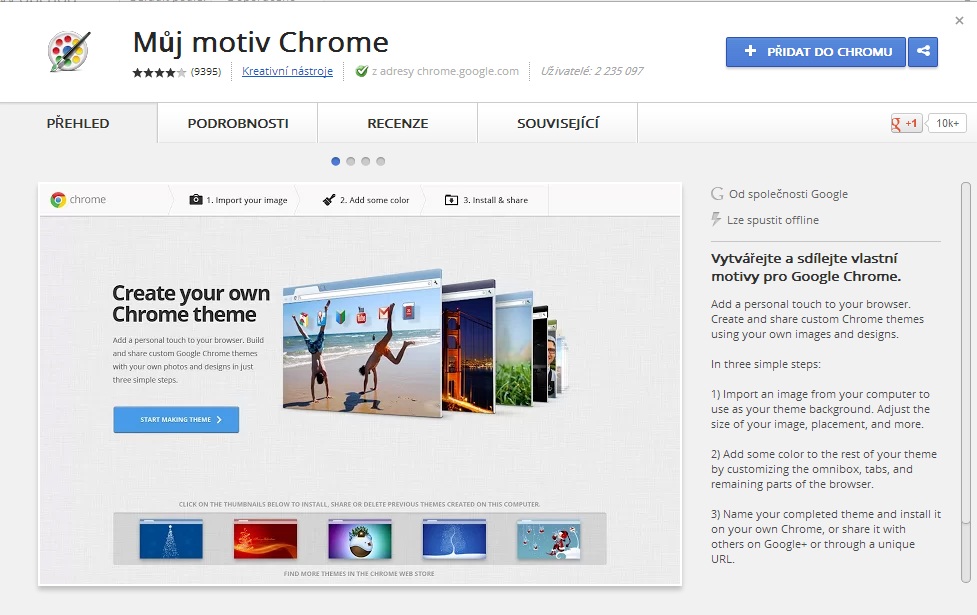Viewport: 977px width, 615px height.
Task: Click the 10k+ count bubble
Action: coord(946,123)
